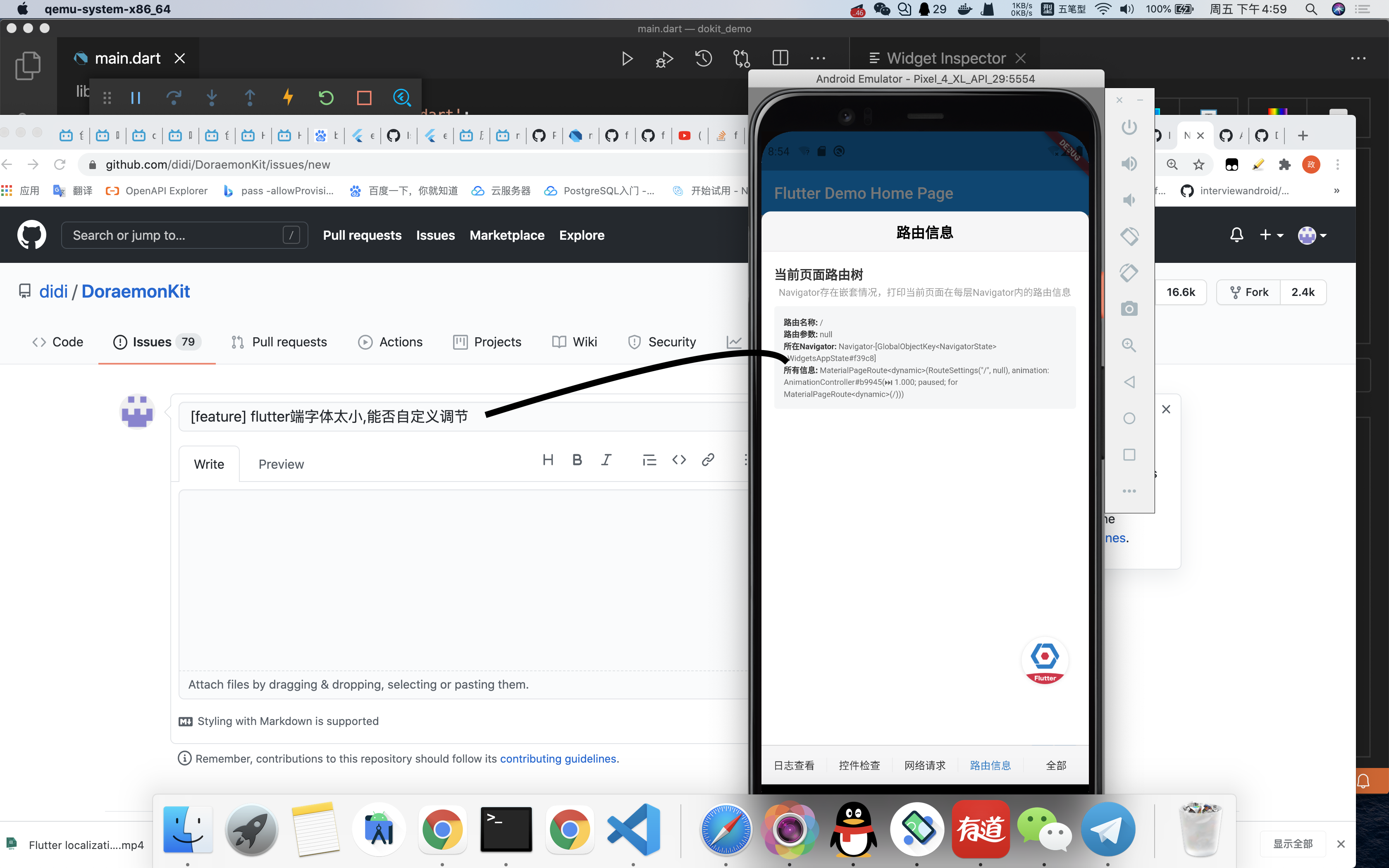The width and height of the screenshot is (1389, 868).
Task: Apply bold formatting in the issue editor
Action: click(x=577, y=459)
